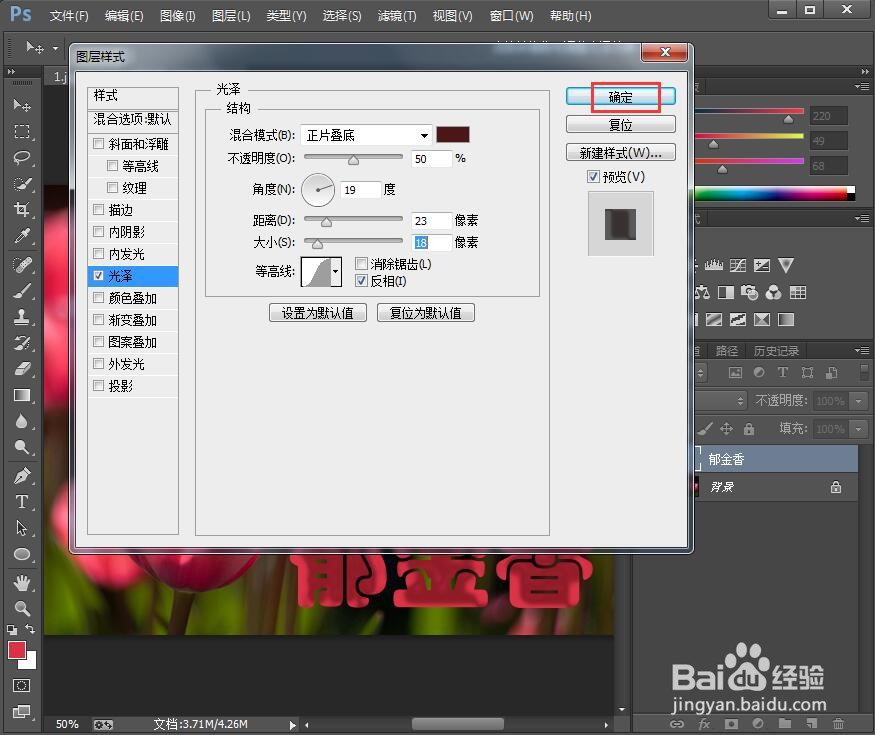Viewport: 875px width, 735px height.
Task: Enable the 斜面和浮雕 checkbox
Action: coord(99,144)
